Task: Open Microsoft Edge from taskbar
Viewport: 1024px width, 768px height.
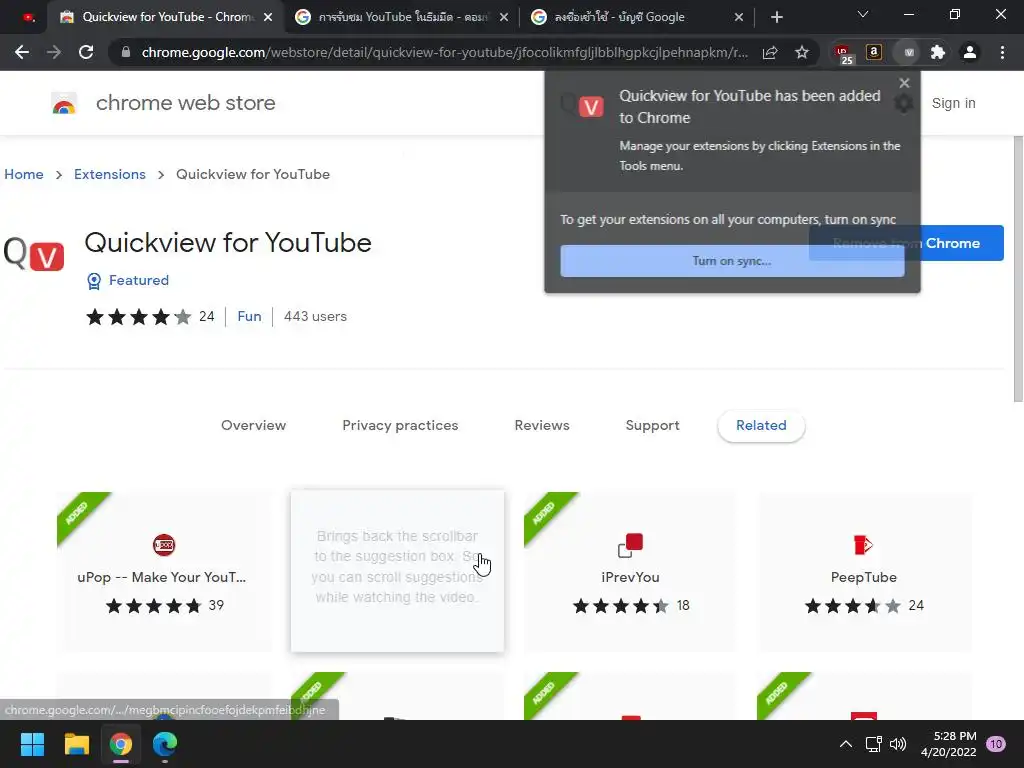Action: coord(165,744)
